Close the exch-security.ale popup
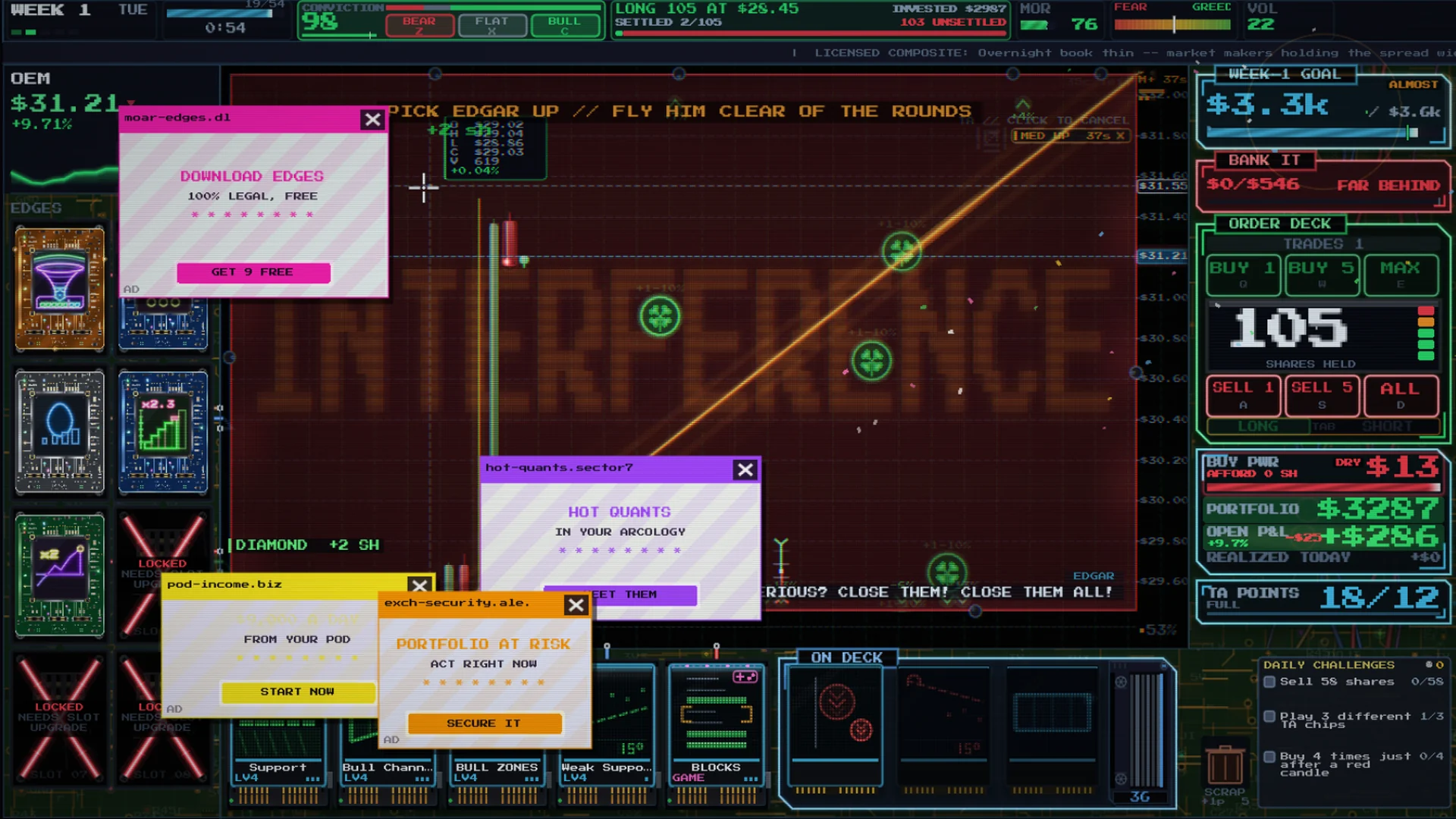 pos(576,604)
